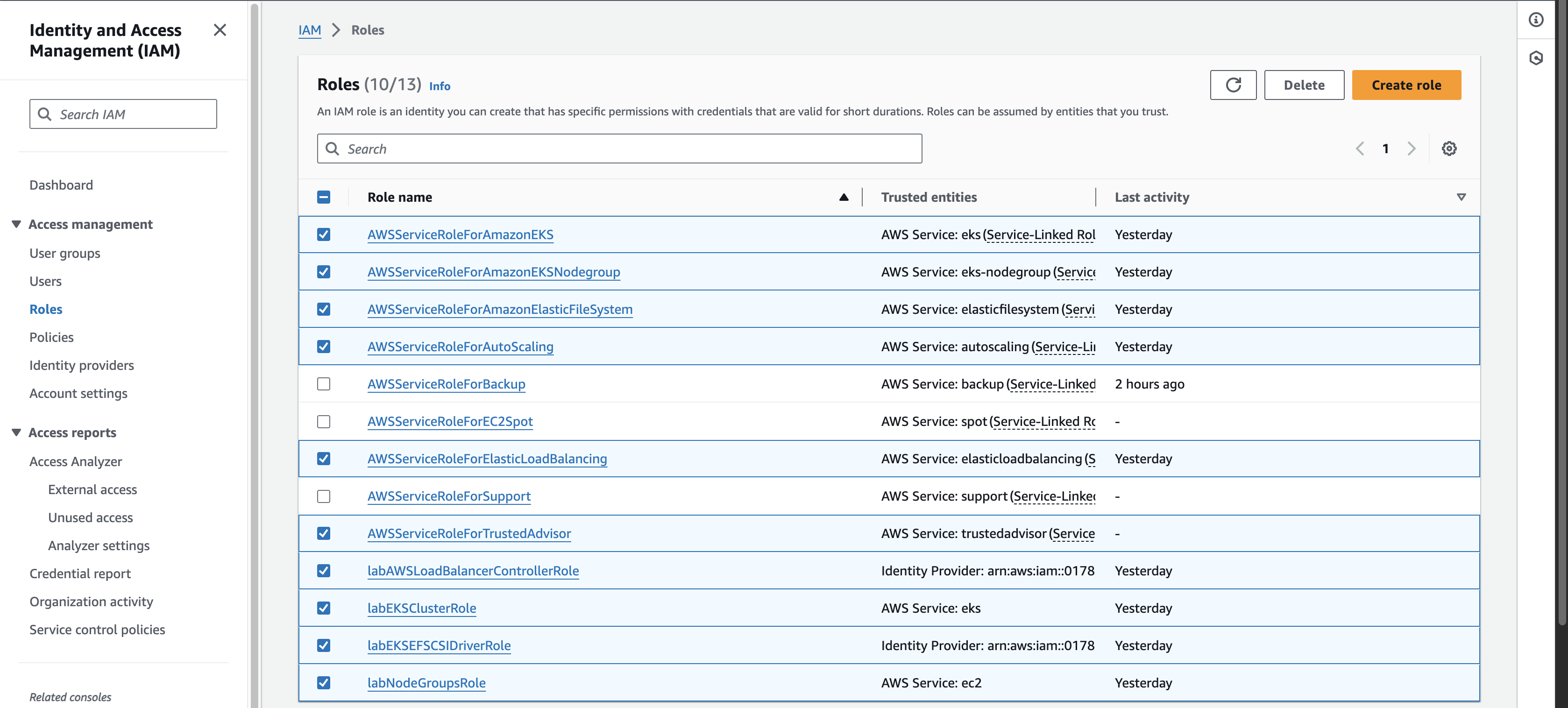
Task: Click the Delete button
Action: [1304, 85]
